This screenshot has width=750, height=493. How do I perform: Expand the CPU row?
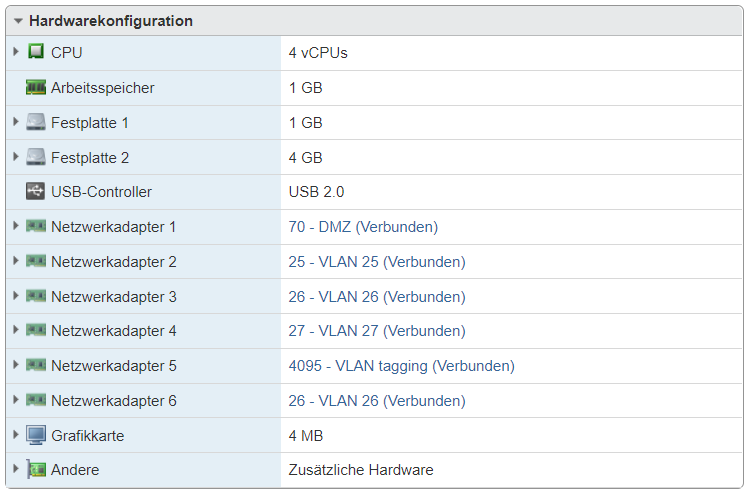point(16,52)
